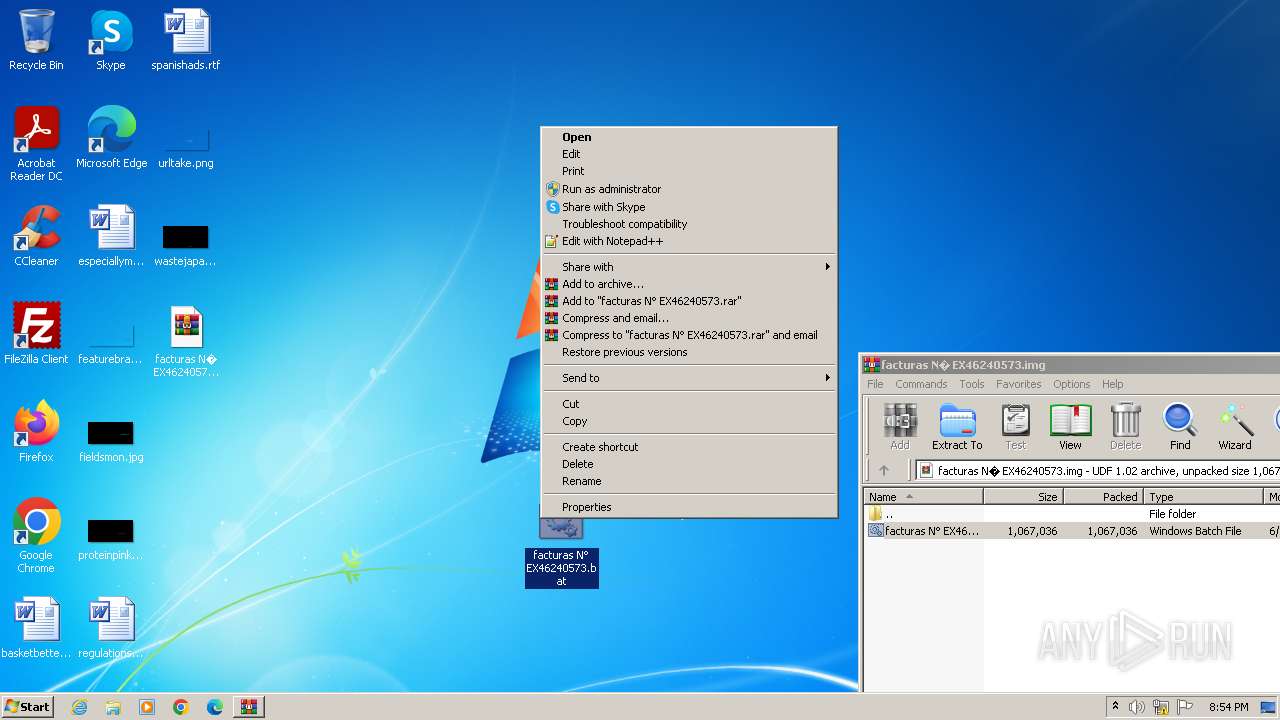Select the CCleaner desktop shortcut
This screenshot has width=1280, height=720.
(x=36, y=236)
